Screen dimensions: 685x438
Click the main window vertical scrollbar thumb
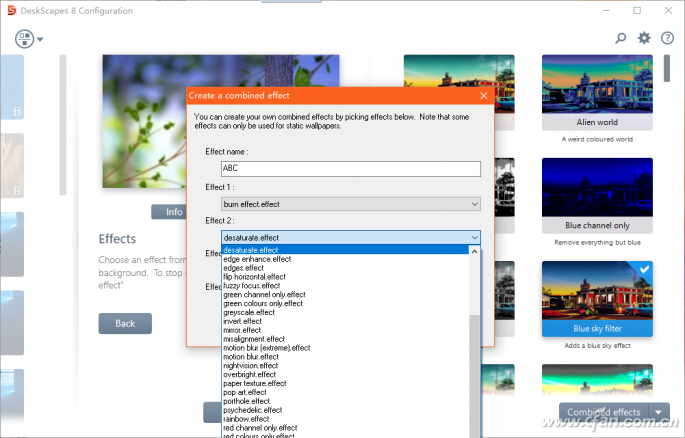pyautogui.click(x=667, y=68)
